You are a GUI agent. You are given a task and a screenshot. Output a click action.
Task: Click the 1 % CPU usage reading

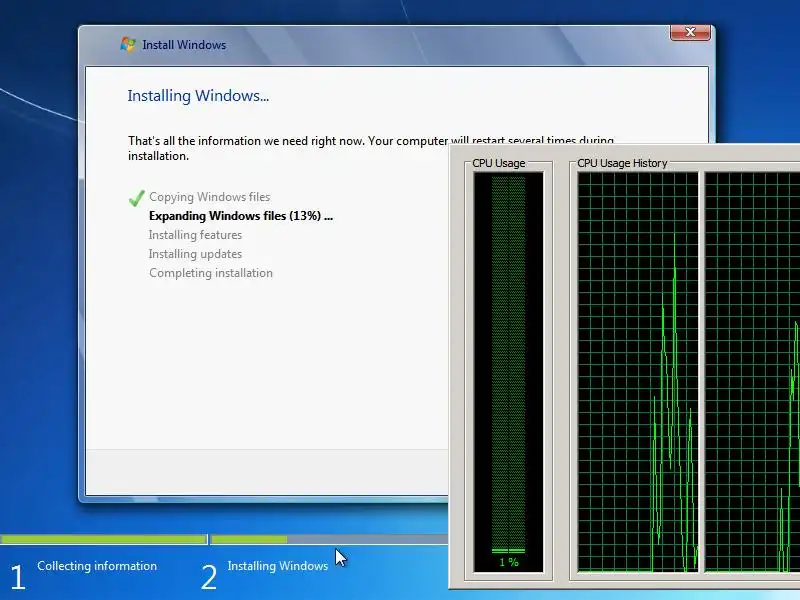[x=509, y=562]
